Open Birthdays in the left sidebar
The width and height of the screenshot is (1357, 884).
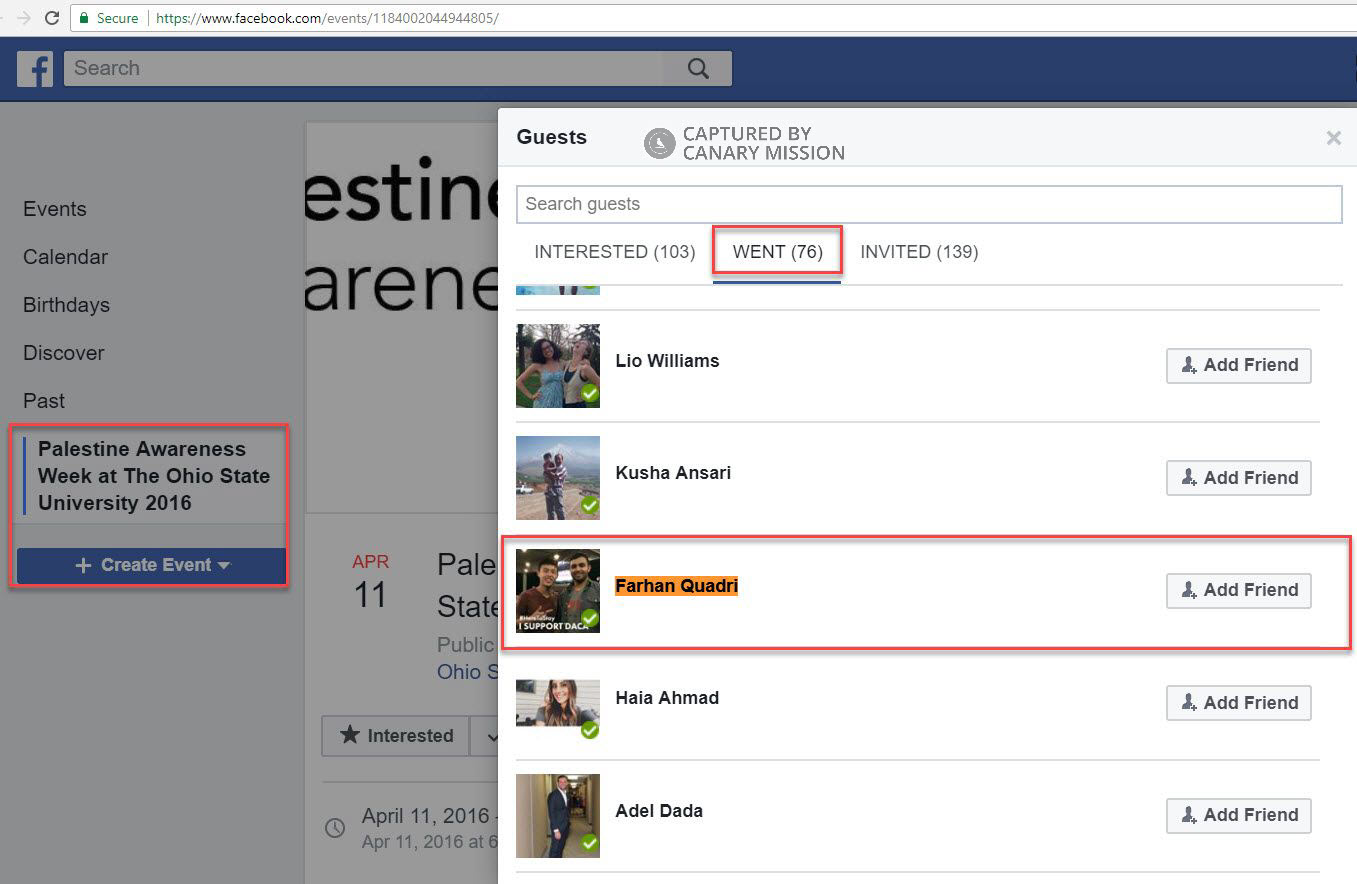[x=66, y=305]
